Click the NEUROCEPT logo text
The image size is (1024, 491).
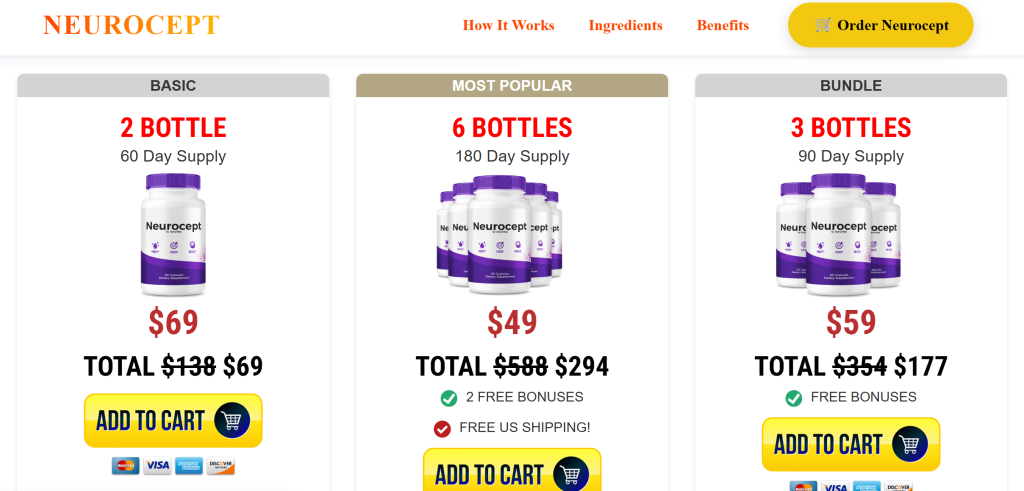click(131, 25)
